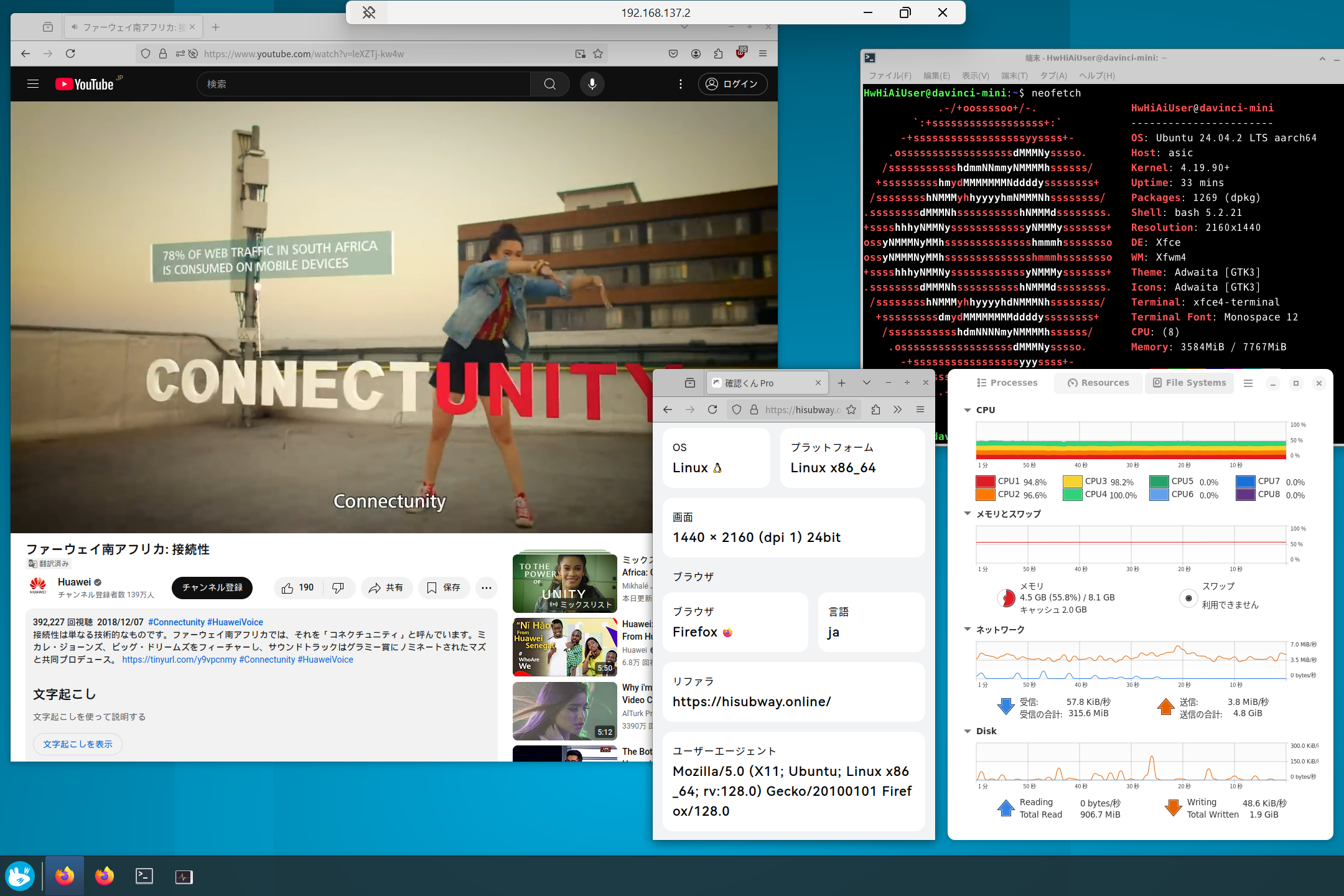This screenshot has height=896, width=1344.
Task: Open Firefox menu in 確認くん window
Action: click(920, 409)
